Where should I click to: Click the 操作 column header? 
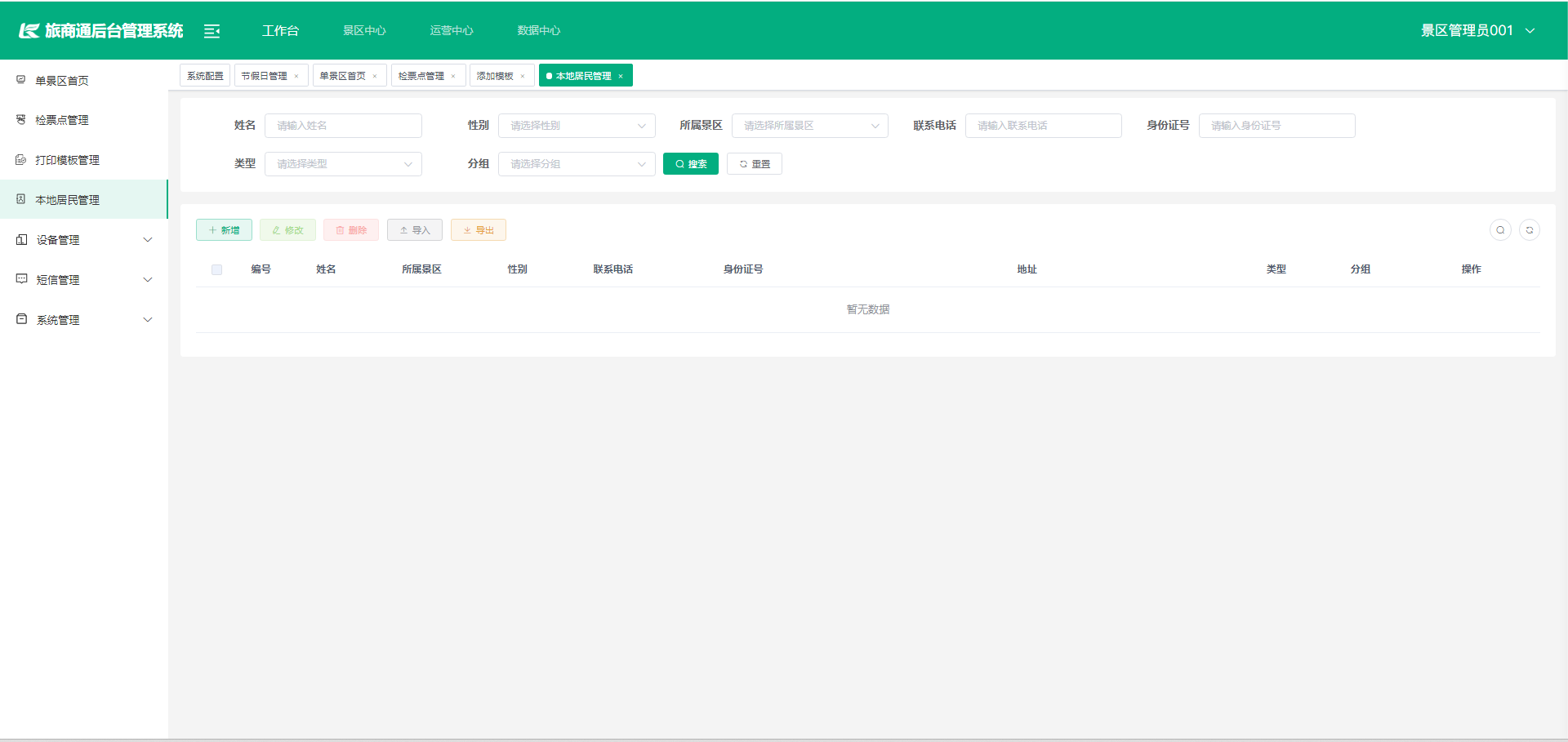[x=1471, y=269]
